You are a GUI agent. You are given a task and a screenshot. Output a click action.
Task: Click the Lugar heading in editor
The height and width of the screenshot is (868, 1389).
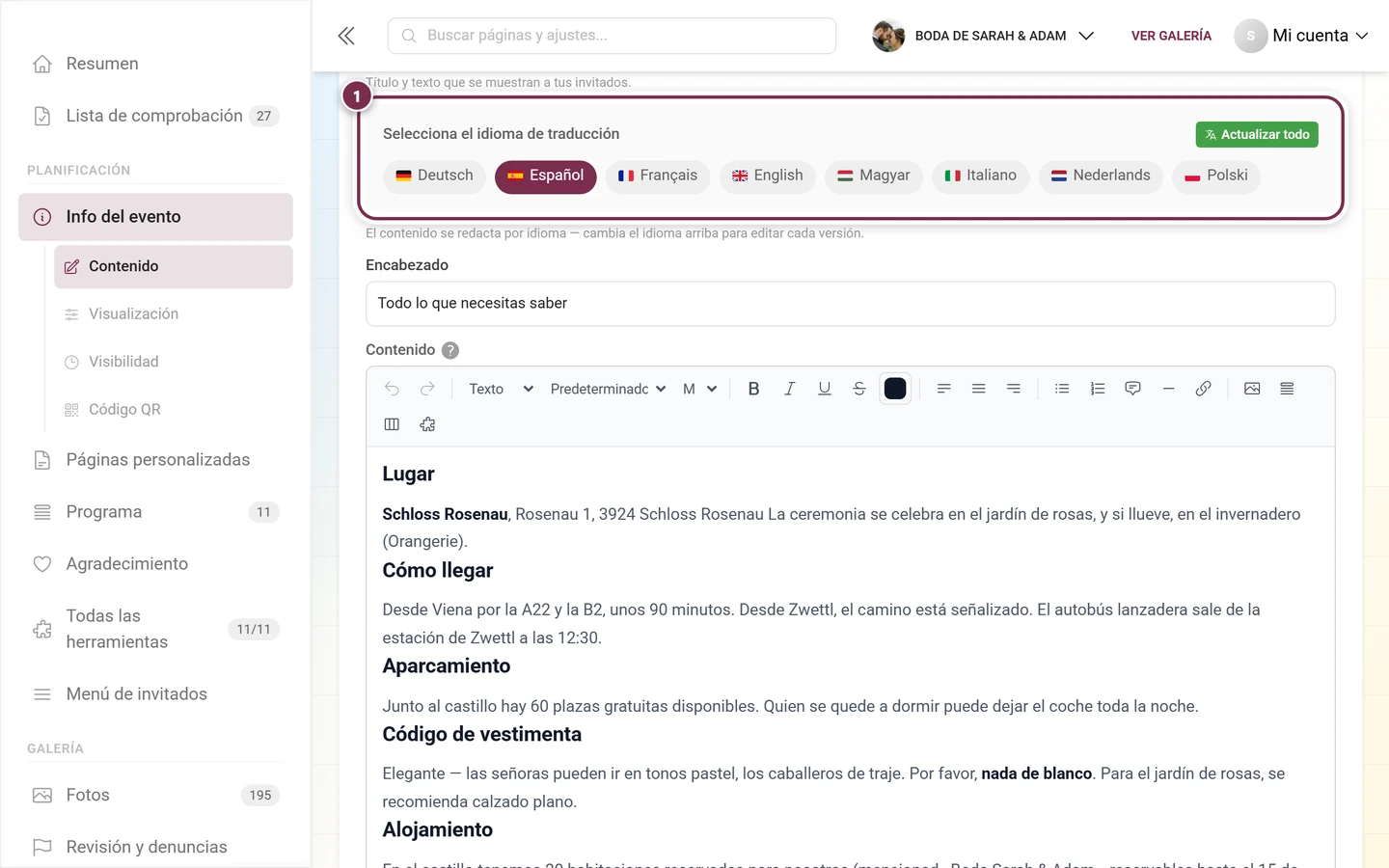pyautogui.click(x=408, y=475)
